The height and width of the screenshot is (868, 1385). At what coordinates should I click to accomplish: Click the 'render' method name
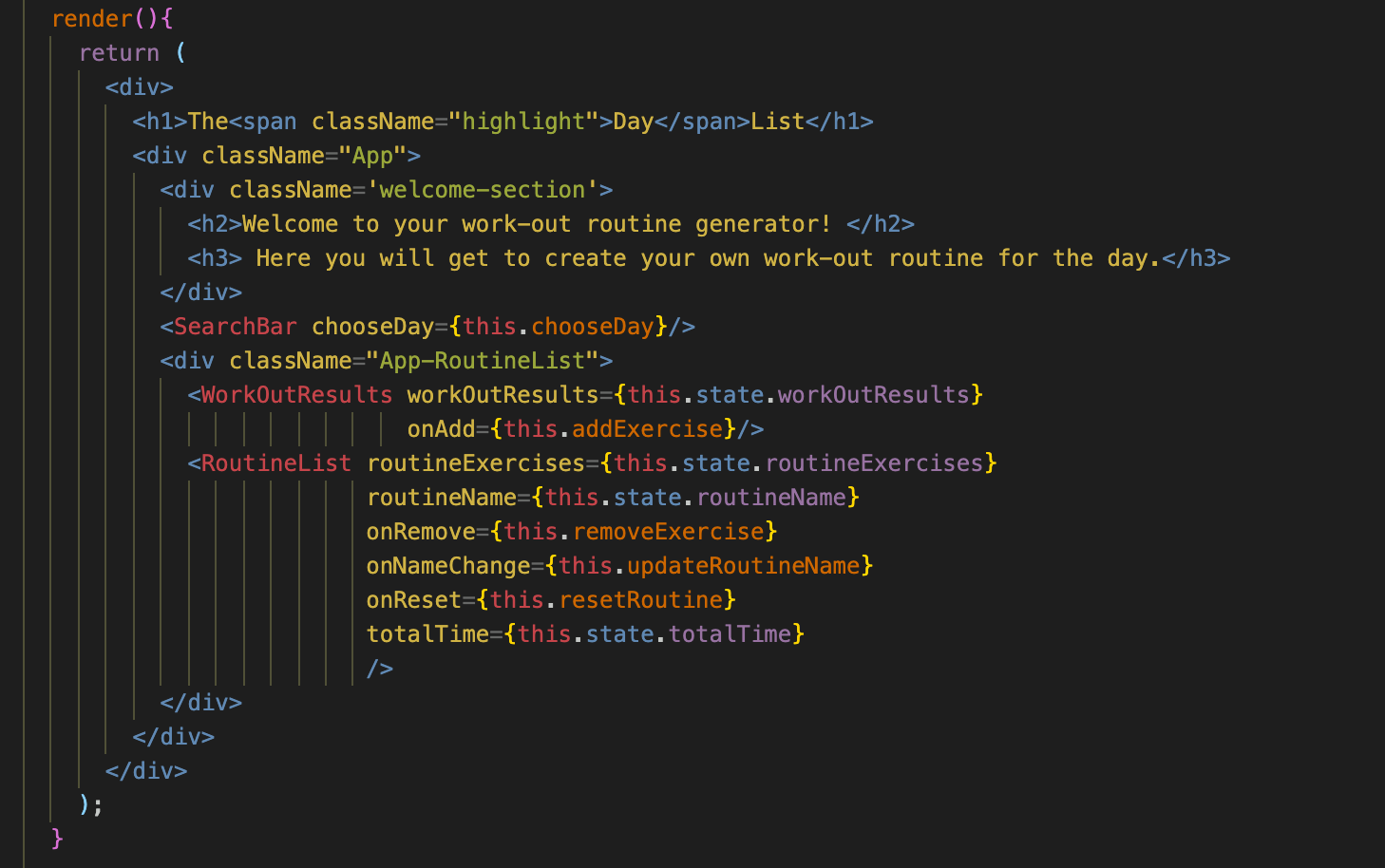(x=92, y=19)
